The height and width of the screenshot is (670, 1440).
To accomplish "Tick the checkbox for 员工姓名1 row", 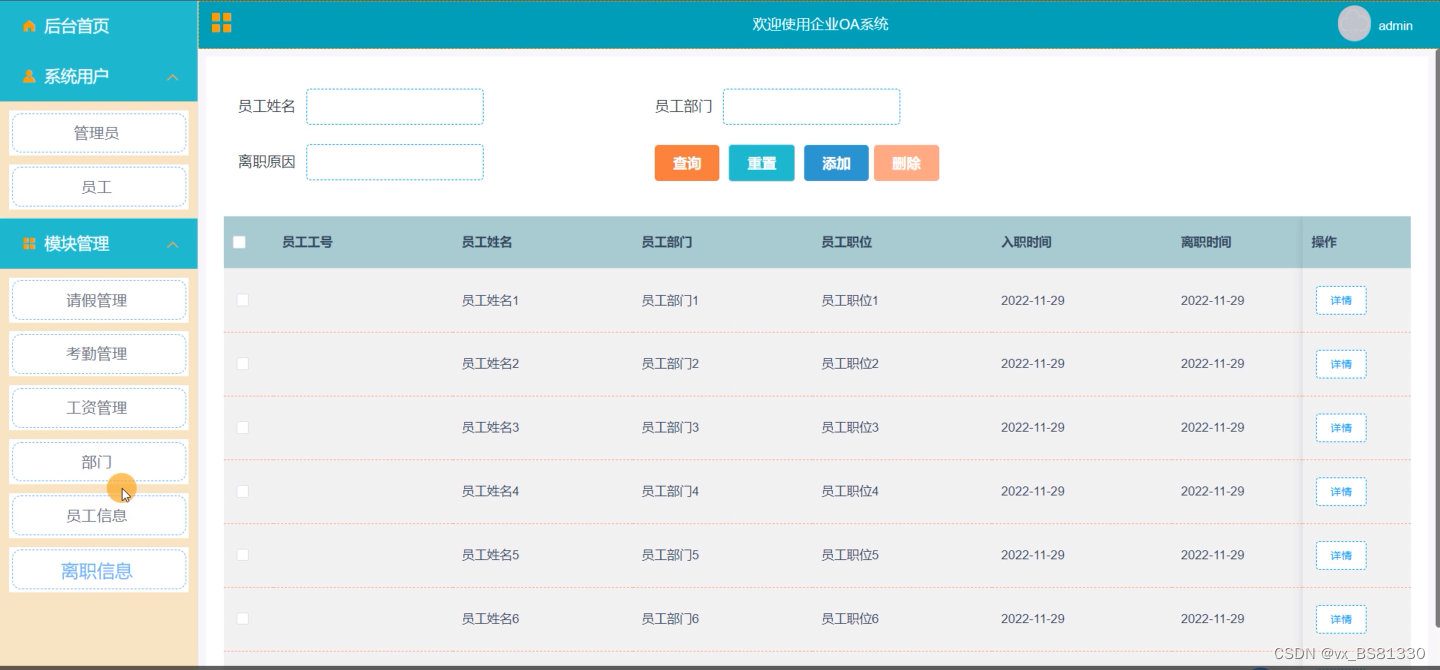I will pos(242,300).
